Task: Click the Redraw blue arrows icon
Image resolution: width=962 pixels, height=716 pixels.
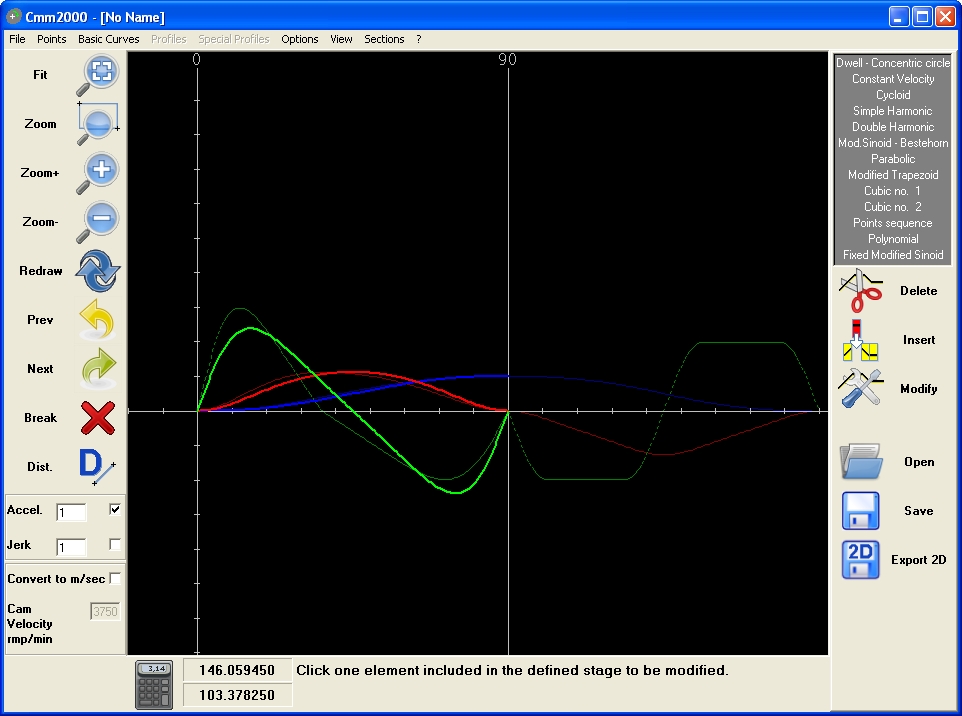Action: click(x=98, y=271)
